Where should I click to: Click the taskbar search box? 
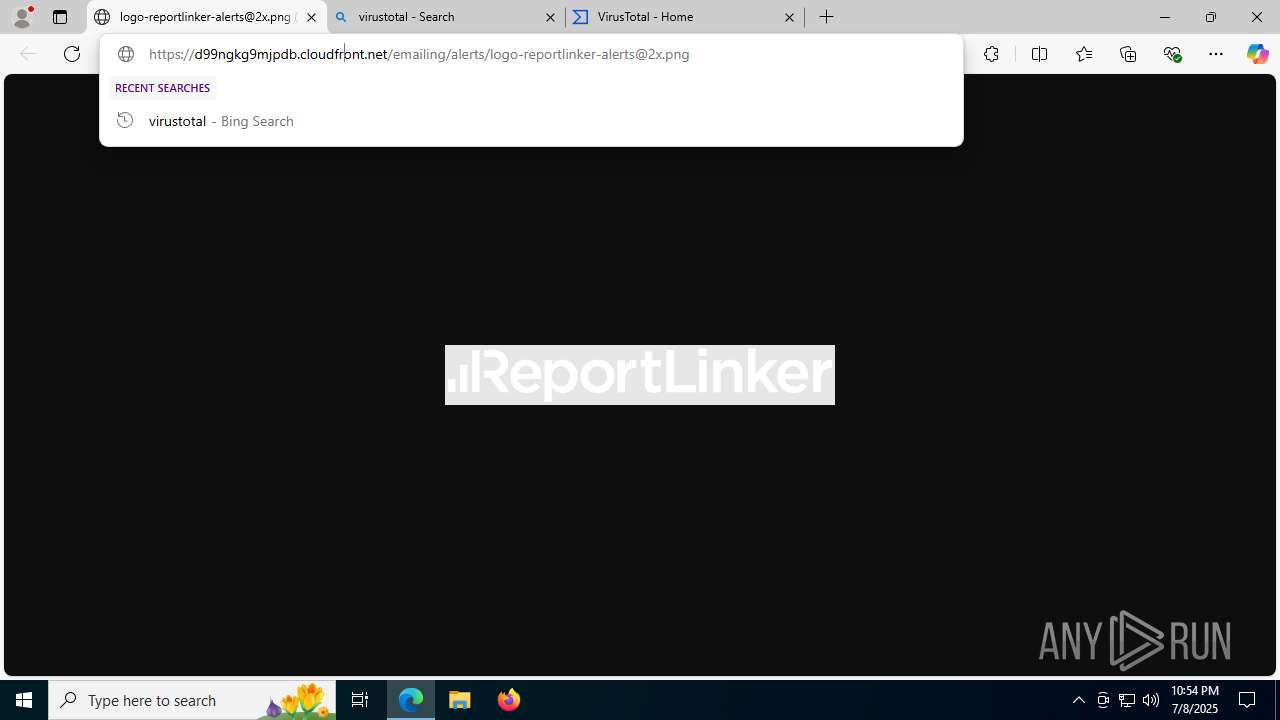[x=192, y=700]
